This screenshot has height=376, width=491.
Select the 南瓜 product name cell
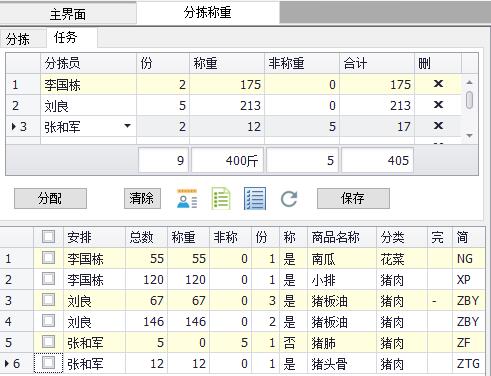(x=342, y=258)
